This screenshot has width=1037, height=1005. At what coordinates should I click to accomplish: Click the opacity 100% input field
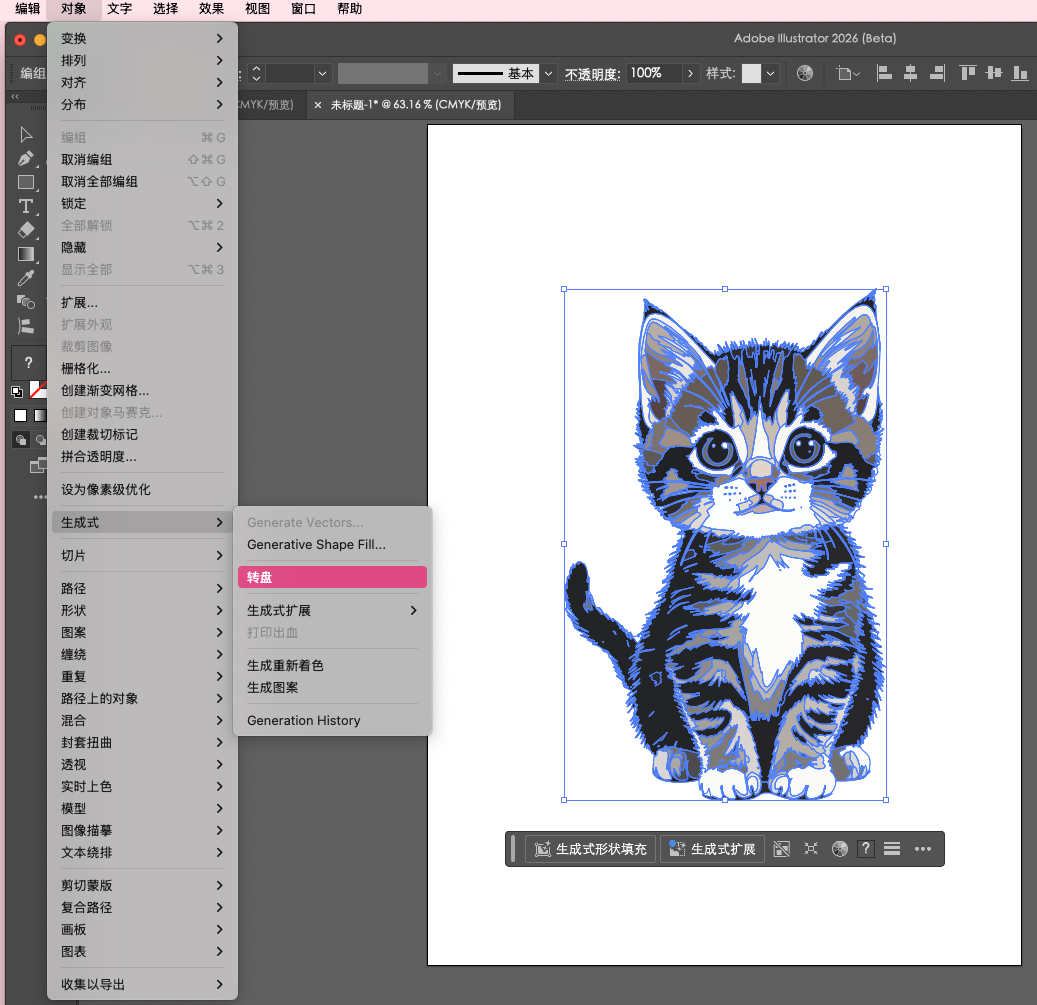pos(653,73)
